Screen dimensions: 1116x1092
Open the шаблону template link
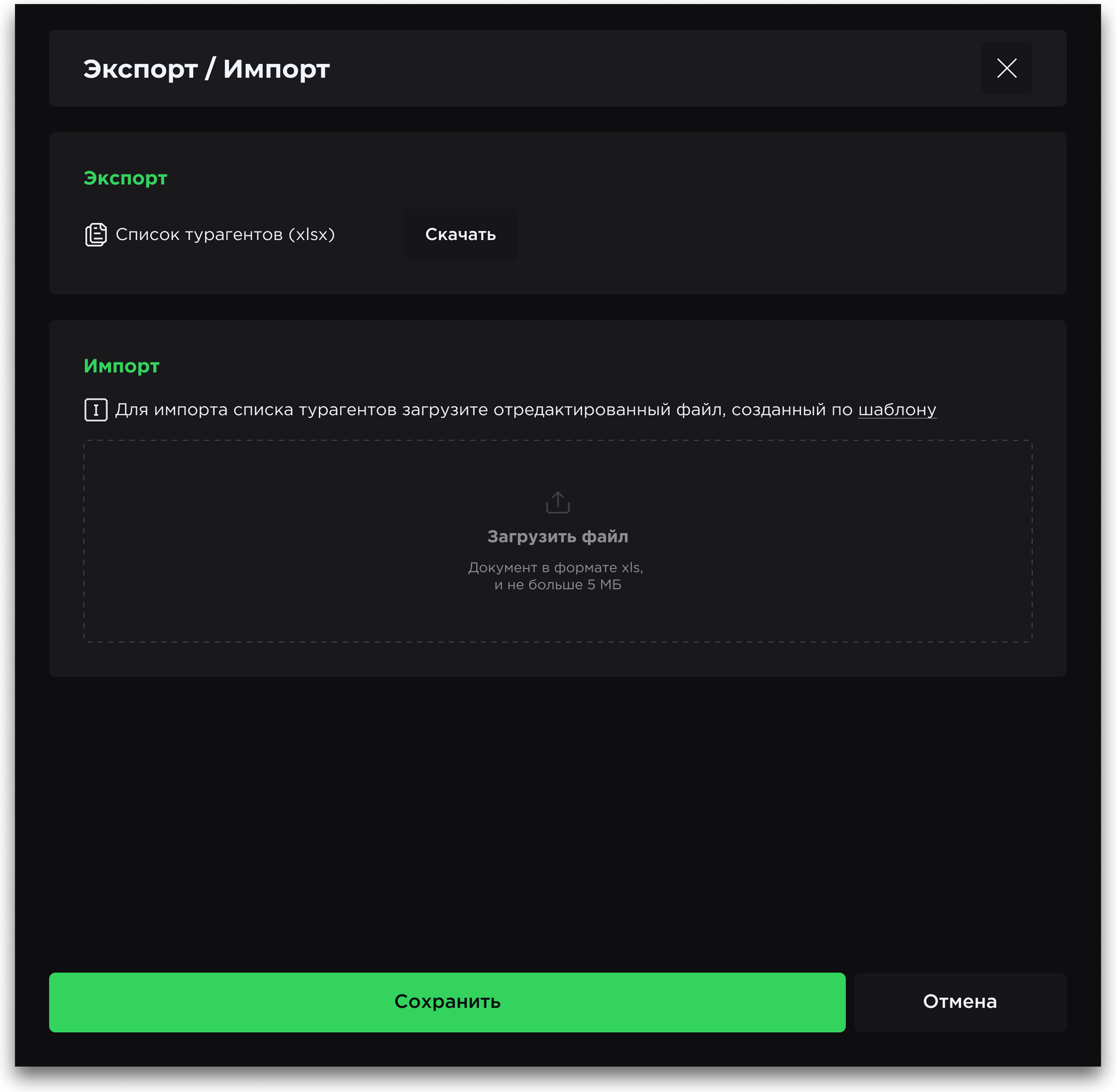click(x=897, y=409)
